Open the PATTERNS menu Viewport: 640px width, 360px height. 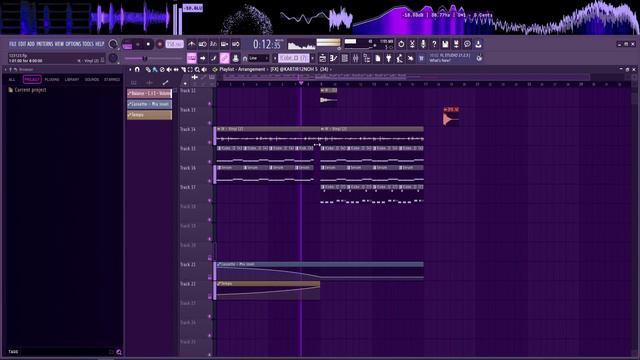[x=44, y=44]
